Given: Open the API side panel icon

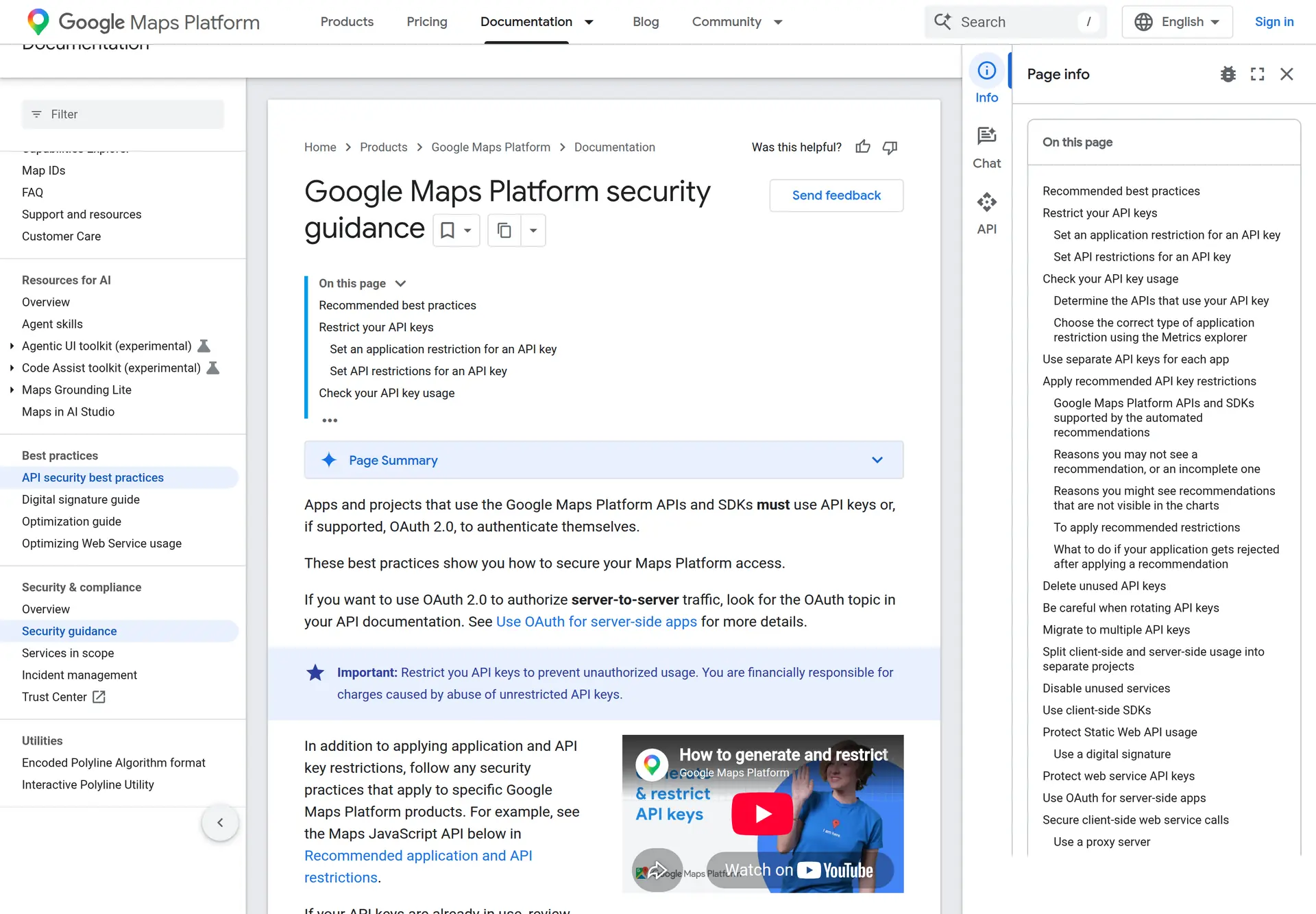Looking at the screenshot, I should pyautogui.click(x=987, y=202).
